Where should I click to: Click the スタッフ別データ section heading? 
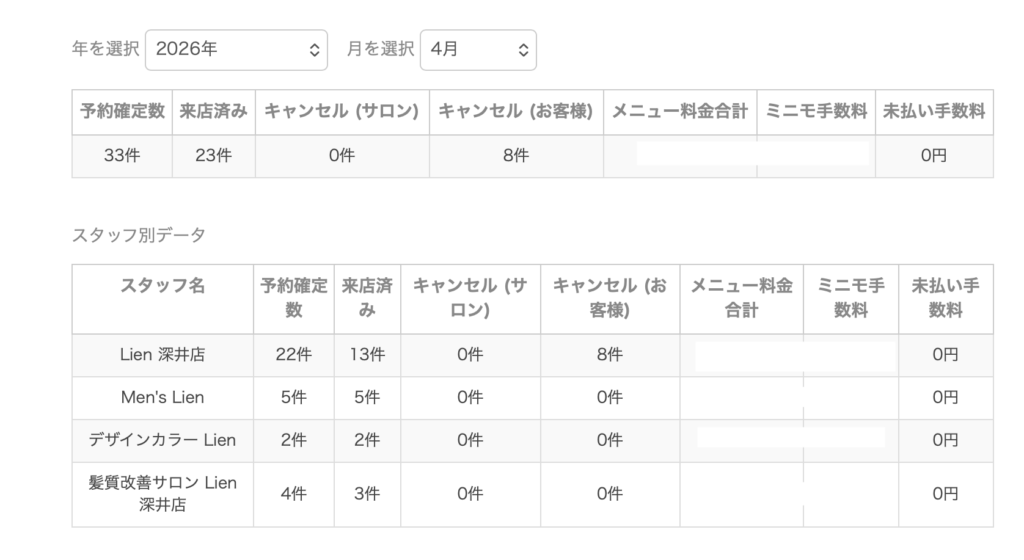138,235
